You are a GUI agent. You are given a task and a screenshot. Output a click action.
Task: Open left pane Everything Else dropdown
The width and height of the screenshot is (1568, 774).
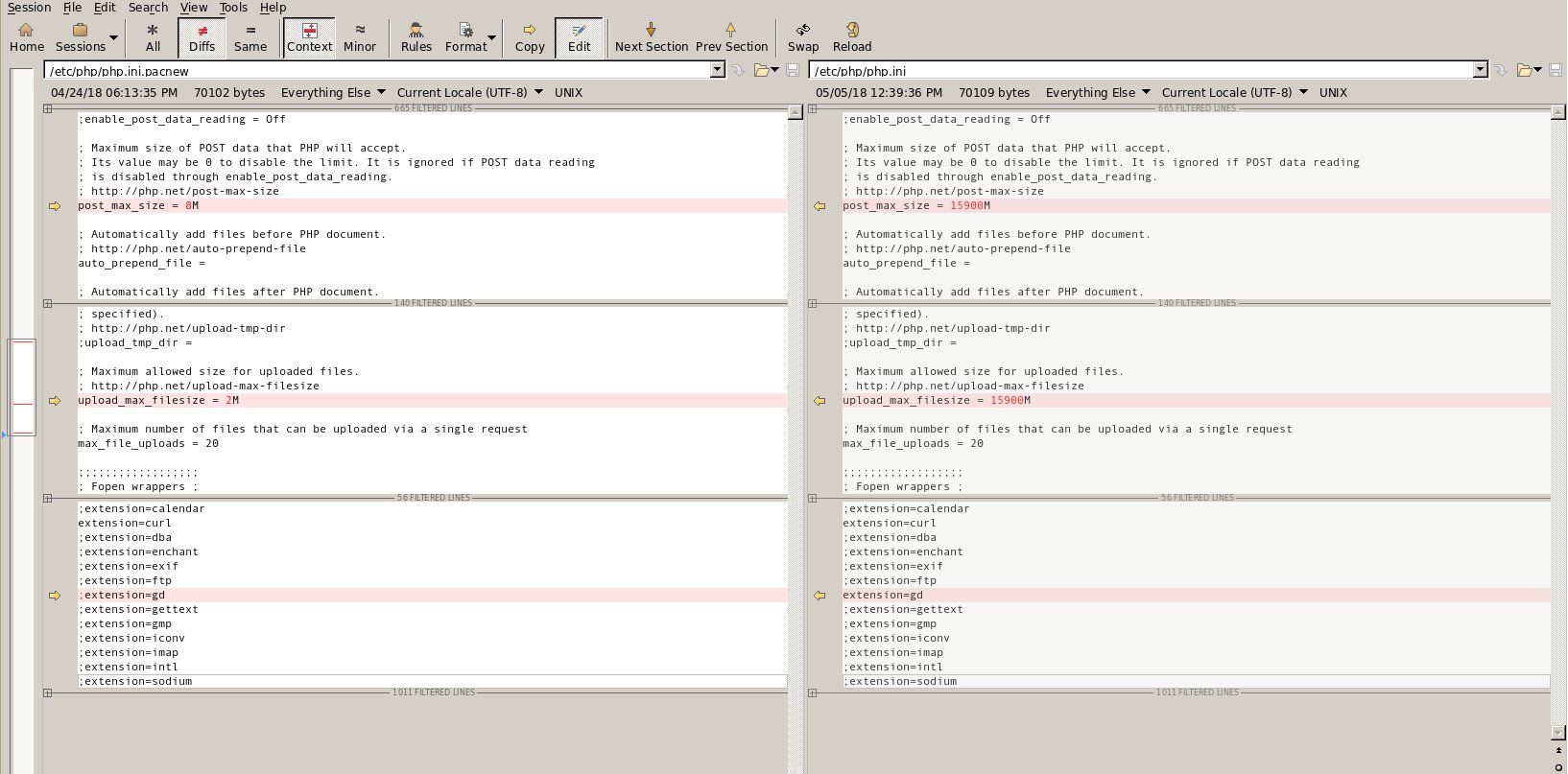380,92
